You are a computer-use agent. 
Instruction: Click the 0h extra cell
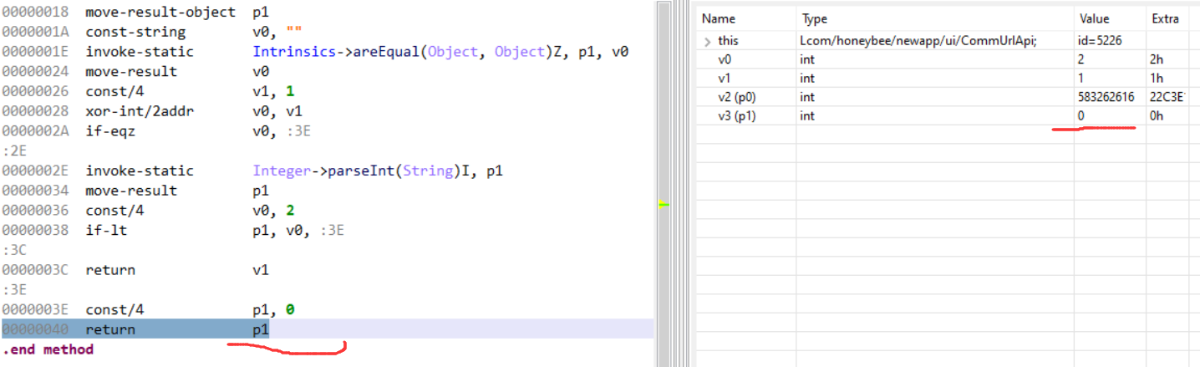point(1157,117)
